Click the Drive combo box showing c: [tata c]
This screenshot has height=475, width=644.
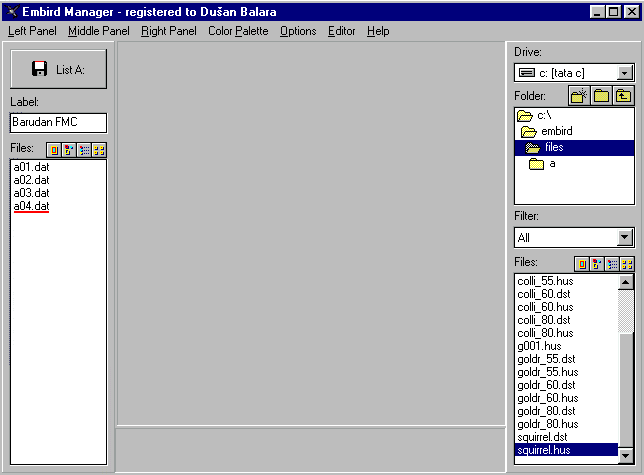tap(574, 73)
